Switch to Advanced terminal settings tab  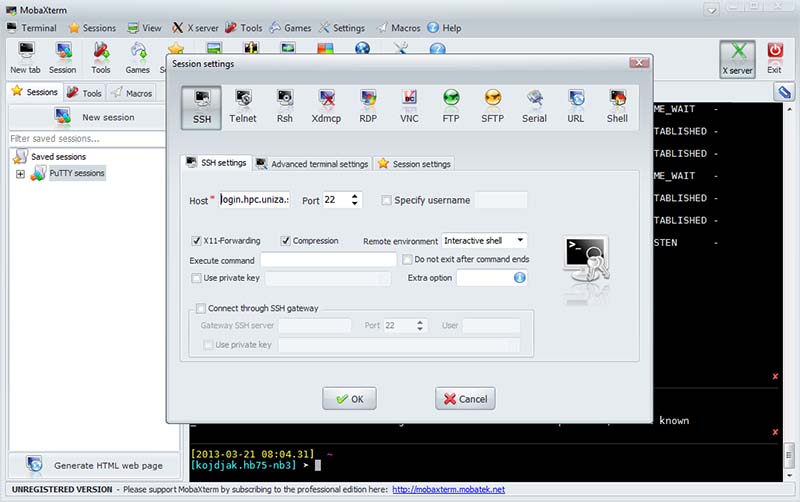pyautogui.click(x=312, y=164)
